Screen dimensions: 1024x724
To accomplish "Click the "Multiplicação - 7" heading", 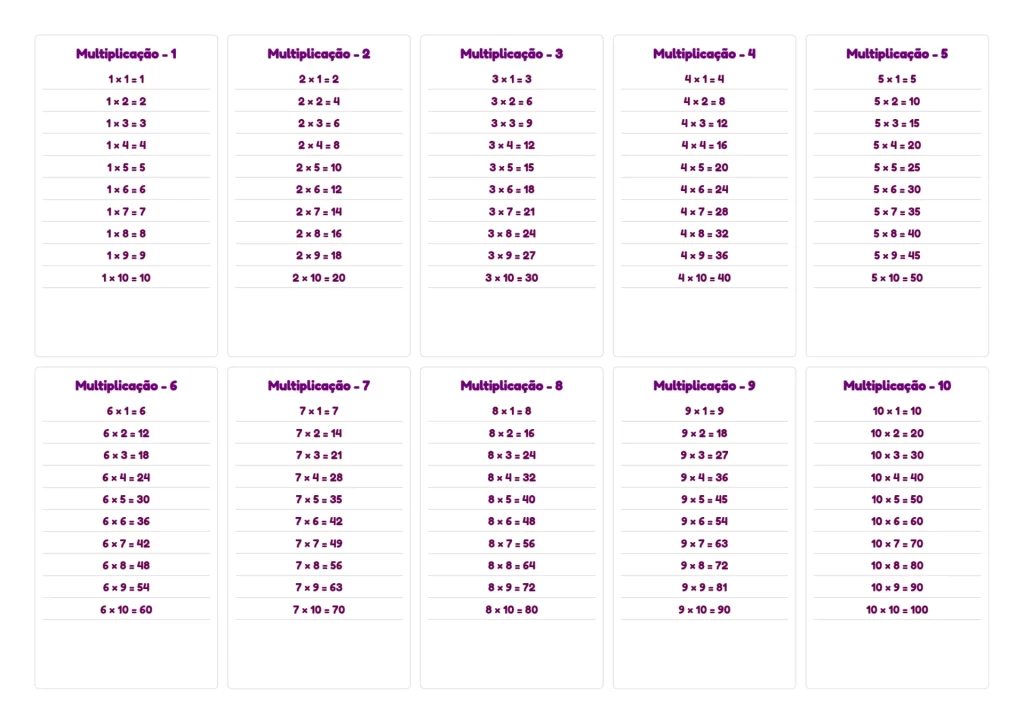I will pos(319,386).
